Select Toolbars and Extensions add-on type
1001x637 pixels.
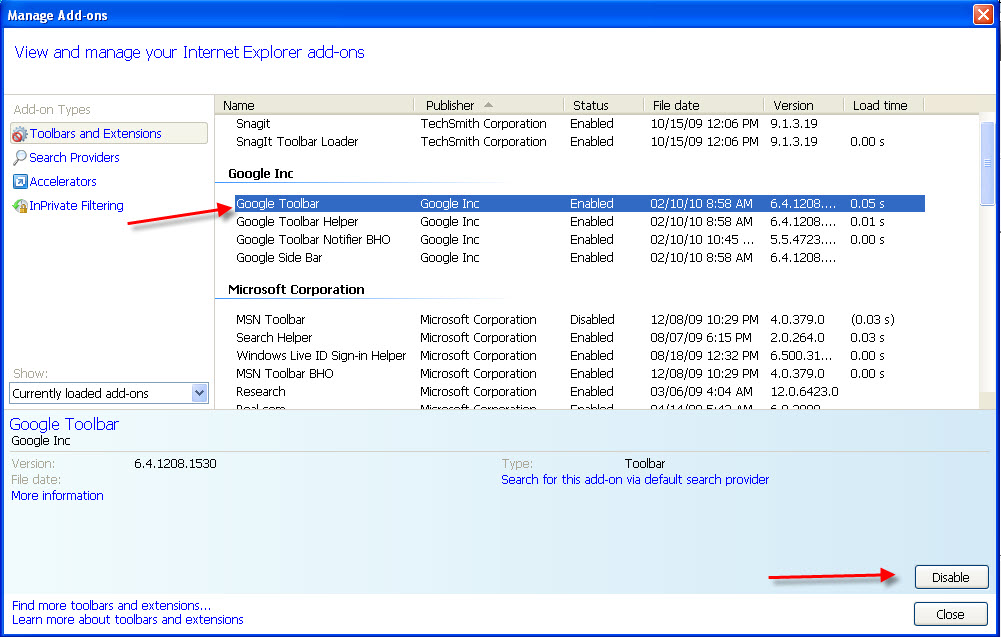pos(109,133)
